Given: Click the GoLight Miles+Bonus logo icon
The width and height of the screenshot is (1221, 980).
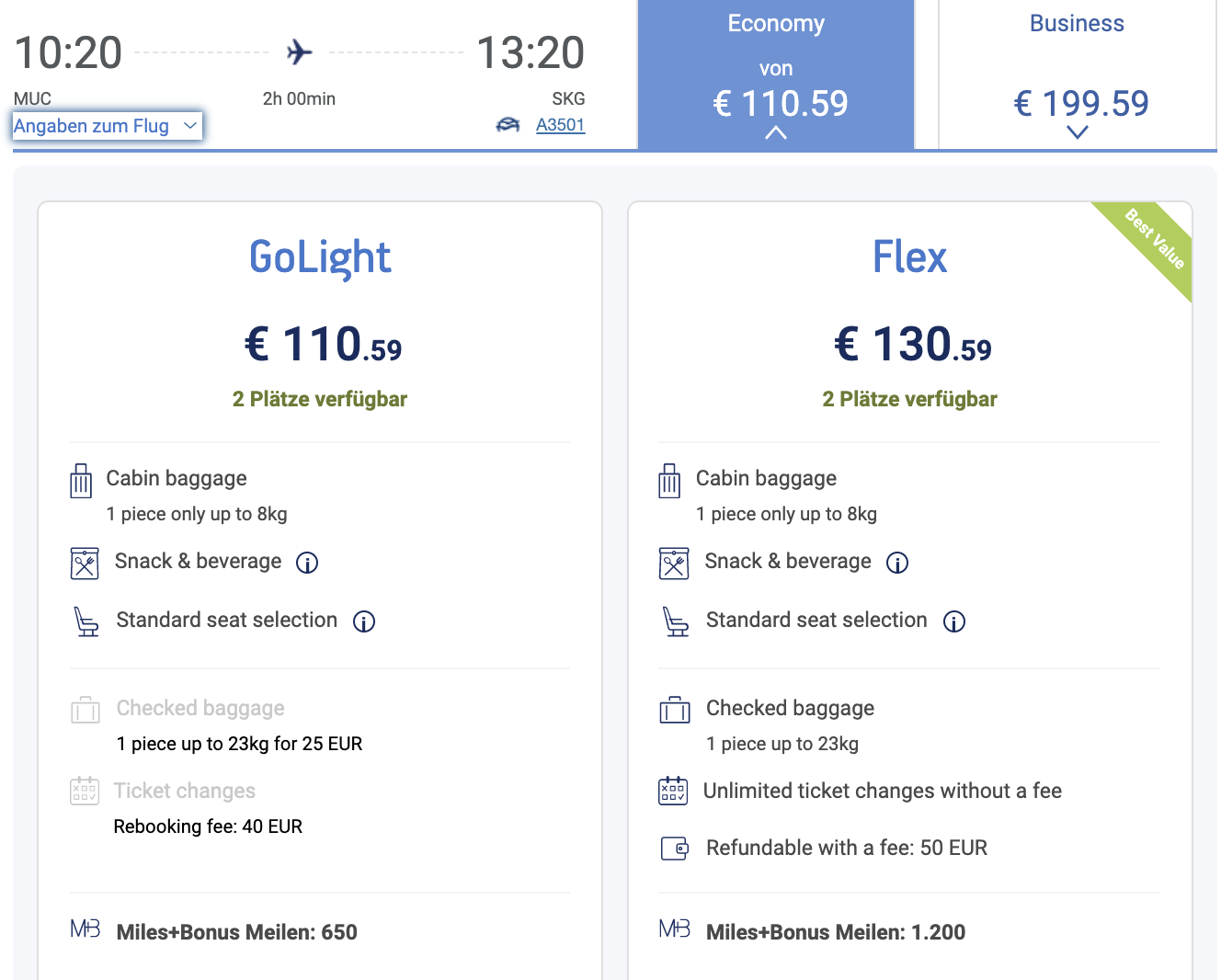Looking at the screenshot, I should tap(86, 929).
